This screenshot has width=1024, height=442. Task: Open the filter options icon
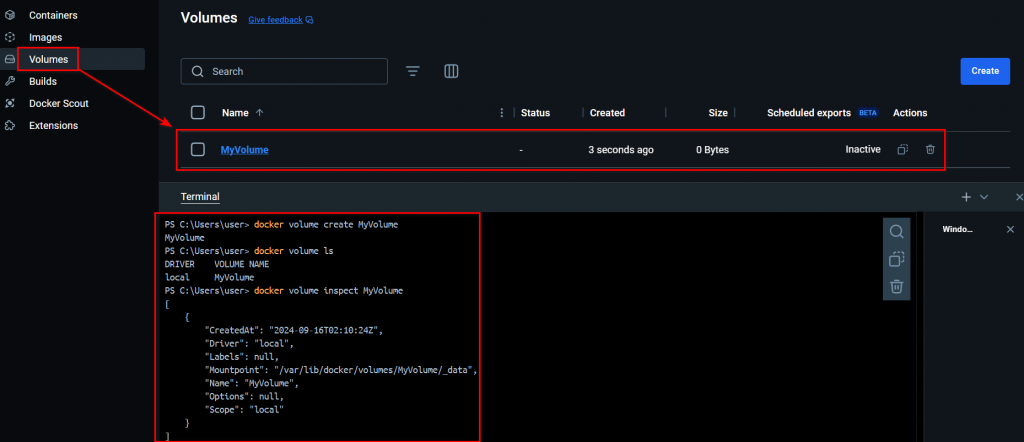click(412, 71)
